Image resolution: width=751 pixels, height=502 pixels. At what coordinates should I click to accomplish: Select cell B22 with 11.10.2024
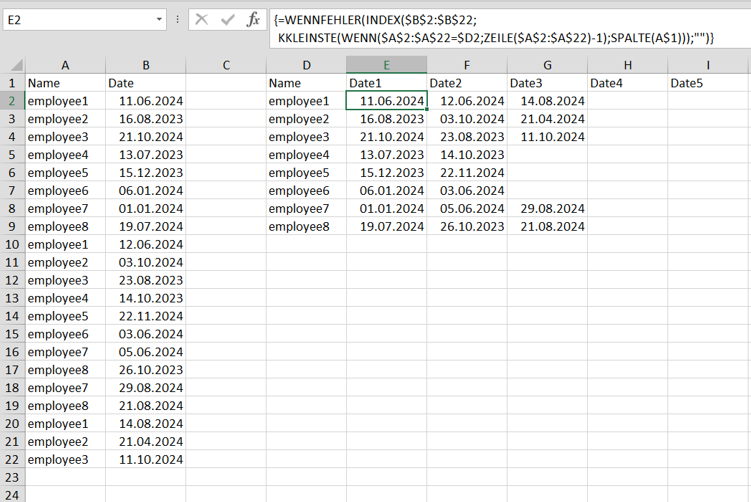pos(146,459)
